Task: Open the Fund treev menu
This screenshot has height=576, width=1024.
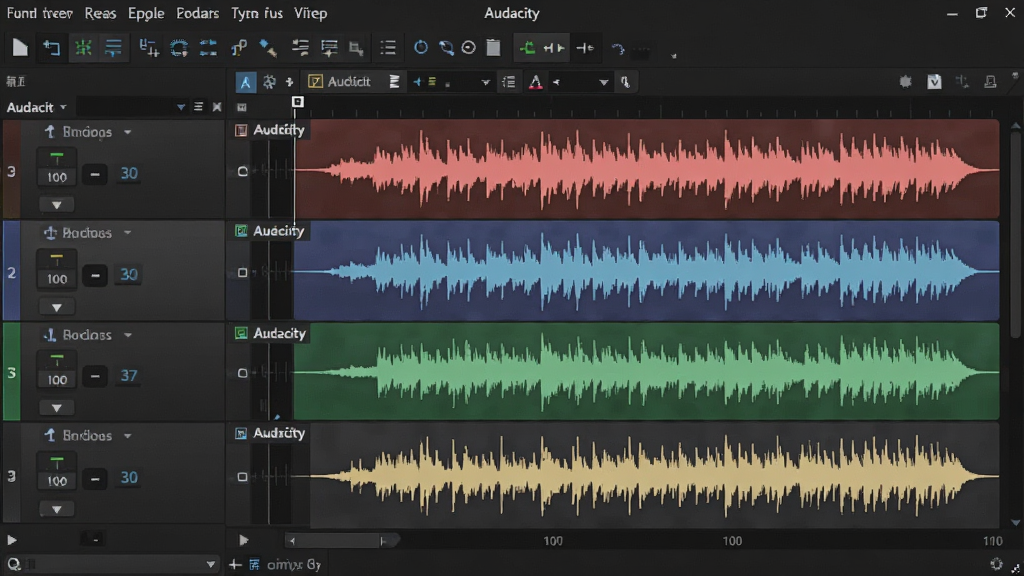Action: click(x=40, y=13)
